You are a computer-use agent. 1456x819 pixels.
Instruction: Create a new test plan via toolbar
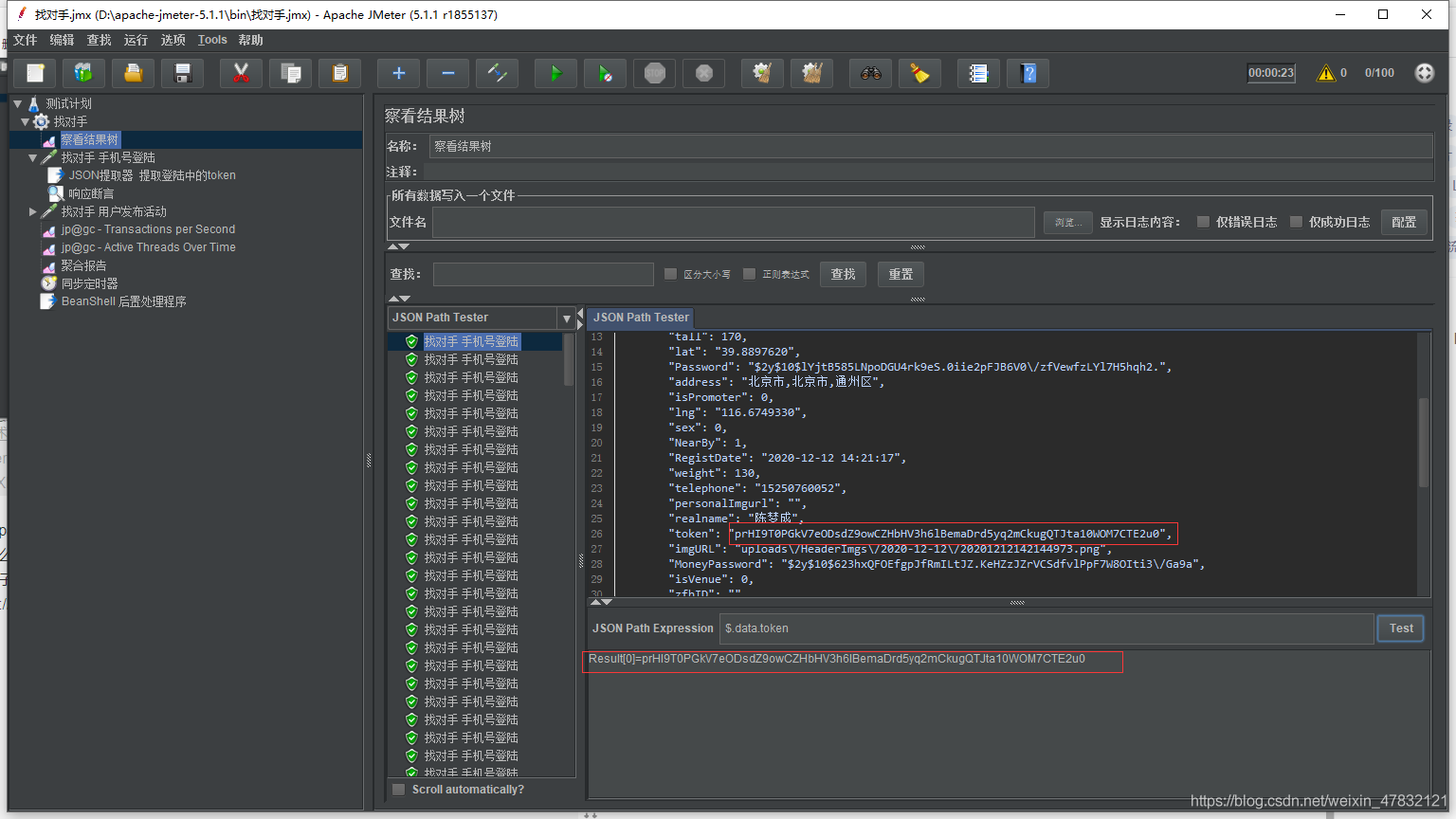(x=35, y=73)
